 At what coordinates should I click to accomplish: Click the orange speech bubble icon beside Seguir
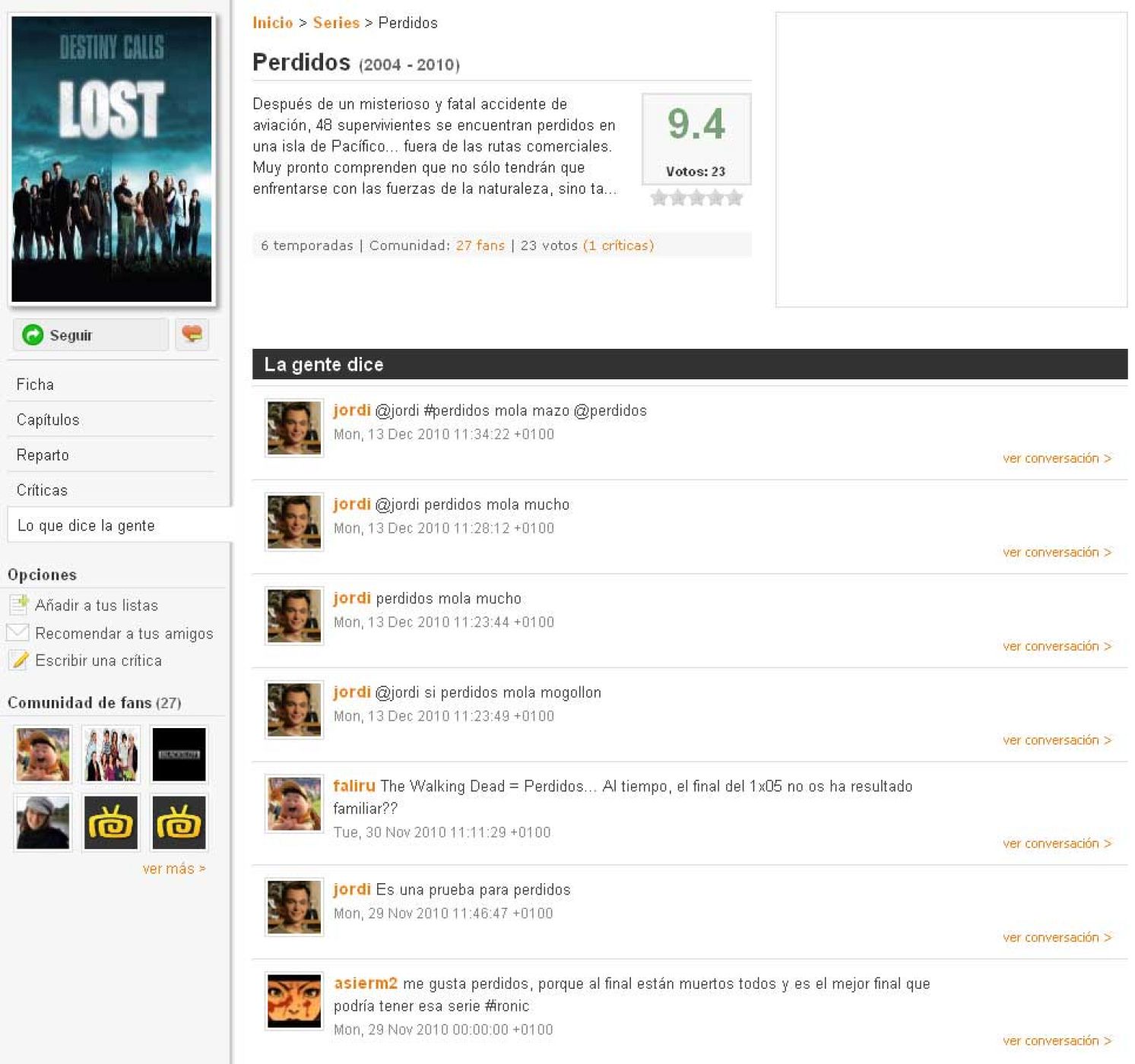click(x=192, y=334)
